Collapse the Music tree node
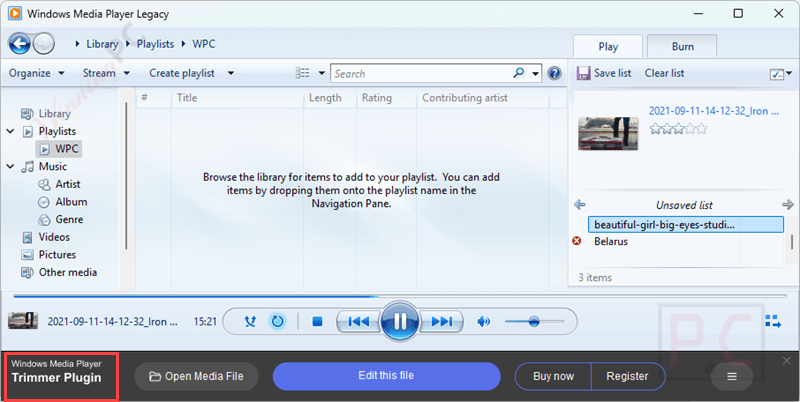Viewport: 800px width, 402px height. coord(10,167)
